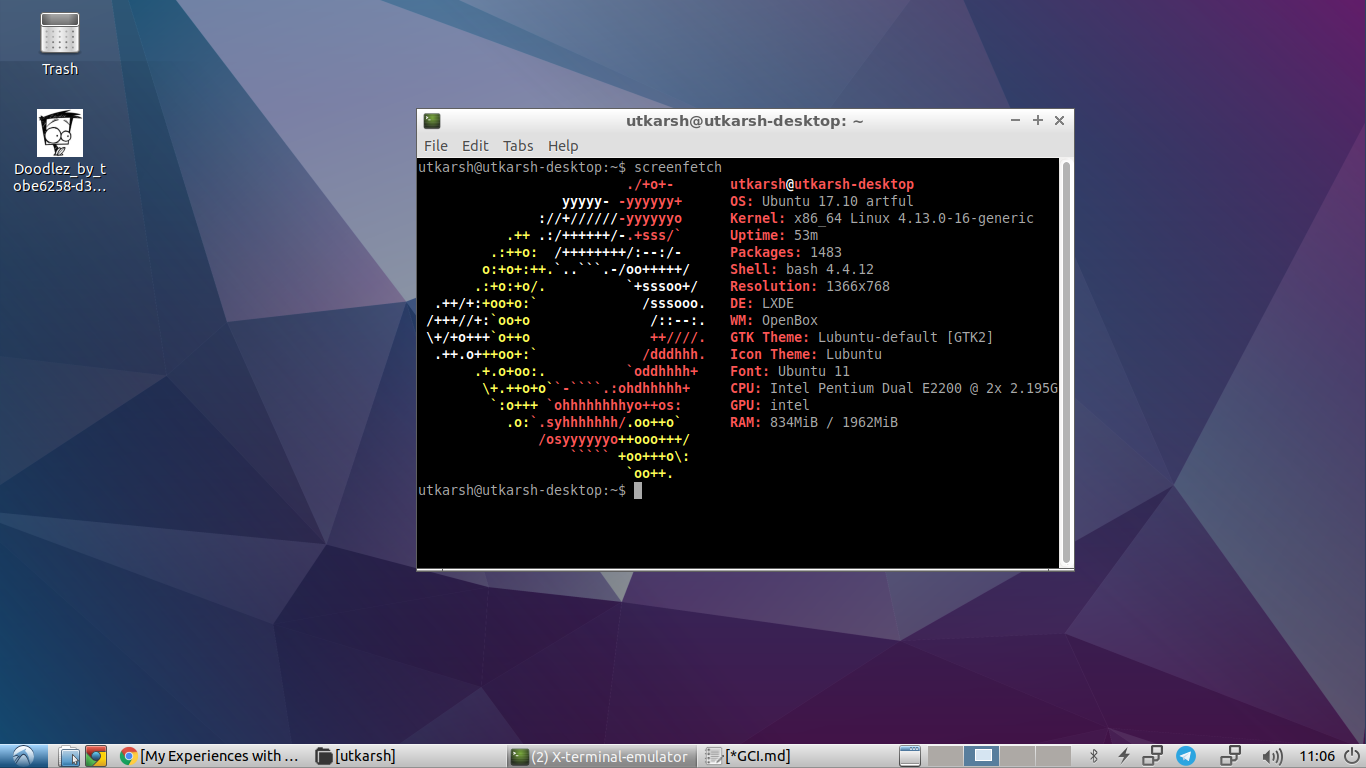Screen dimensions: 1366x768
Task: Open the LXDE application menu
Action: pyautogui.click(x=22, y=756)
